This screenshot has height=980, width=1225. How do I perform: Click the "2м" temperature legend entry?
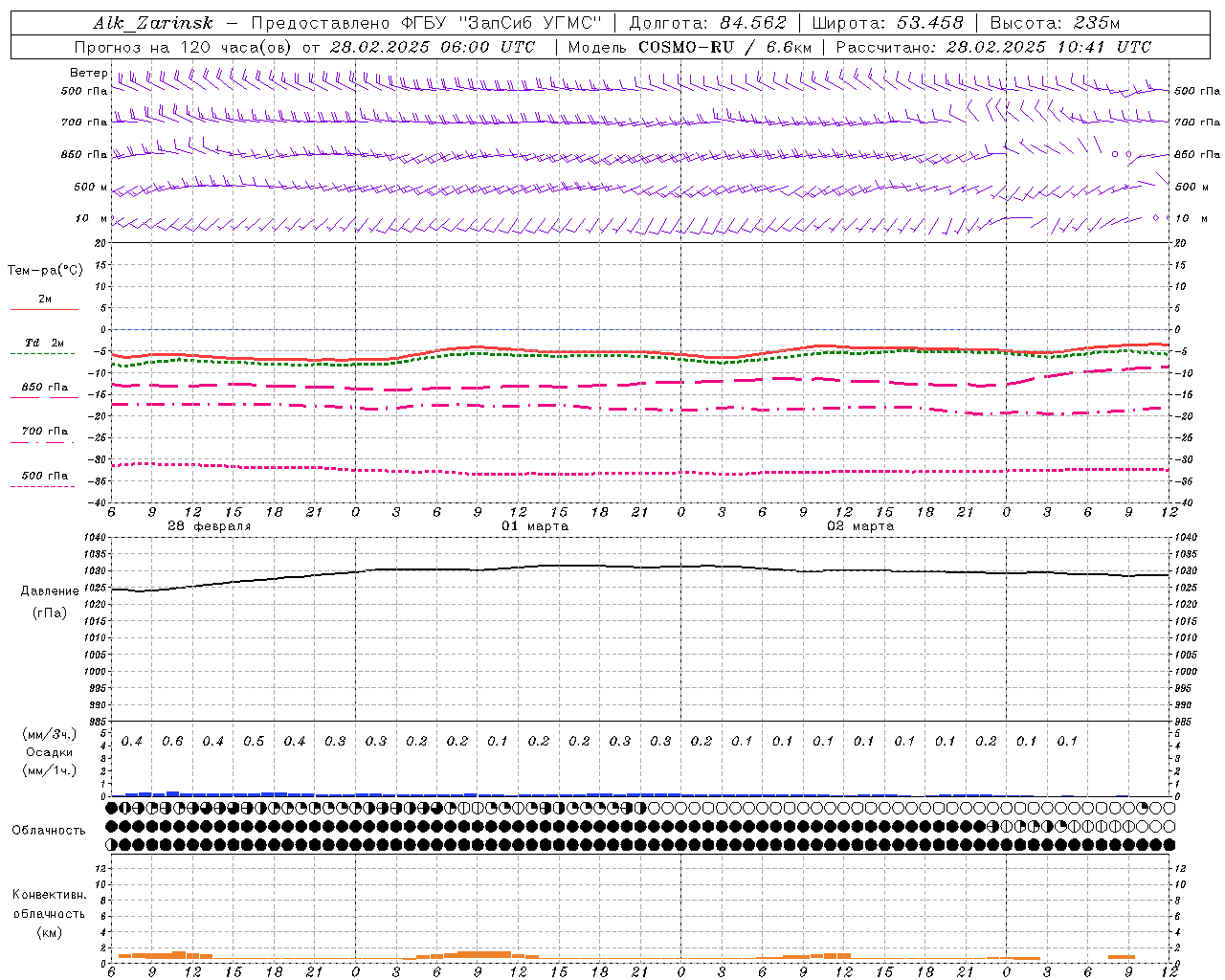tap(45, 300)
